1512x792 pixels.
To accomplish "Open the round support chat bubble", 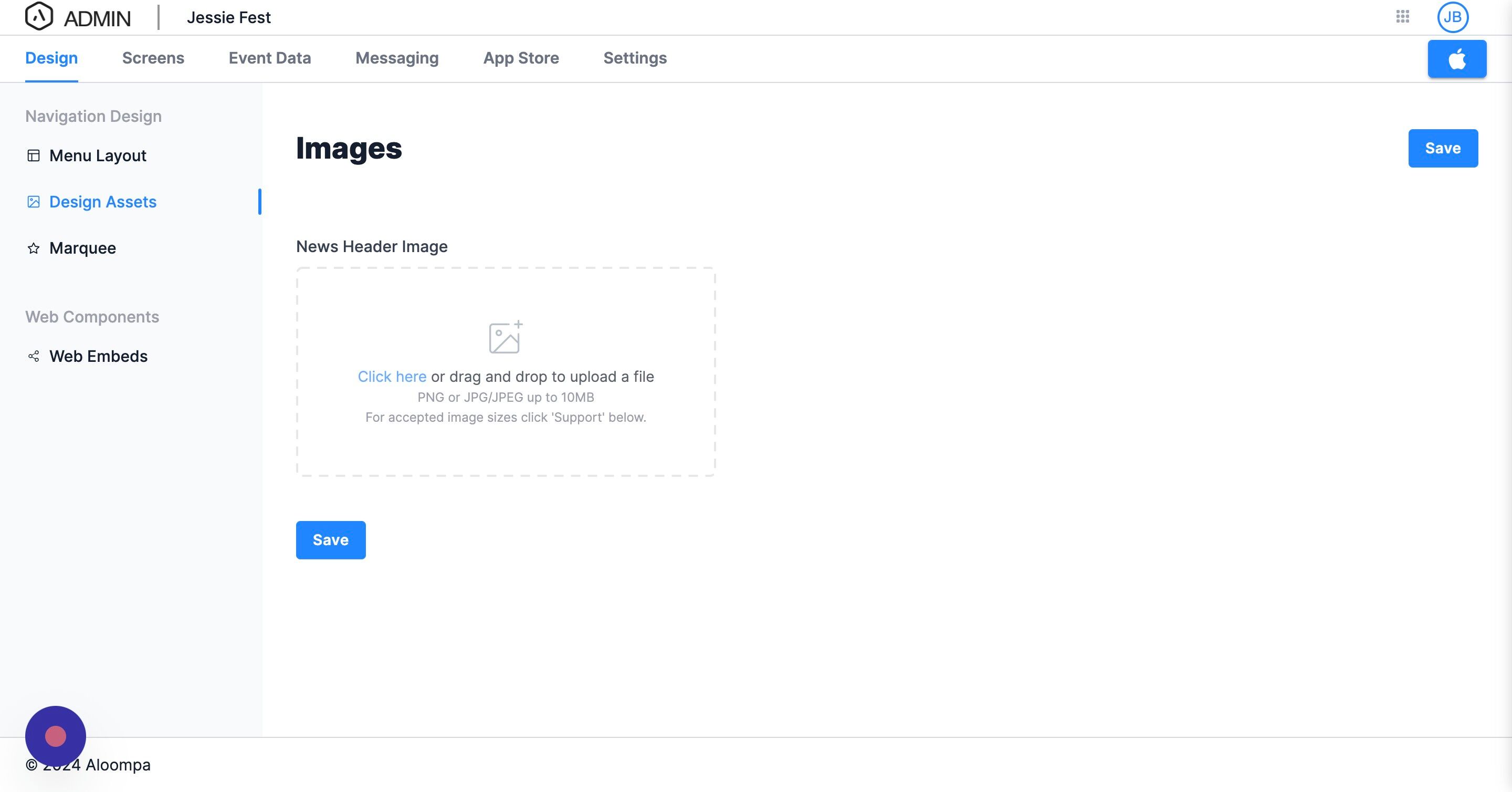I will coord(55,736).
